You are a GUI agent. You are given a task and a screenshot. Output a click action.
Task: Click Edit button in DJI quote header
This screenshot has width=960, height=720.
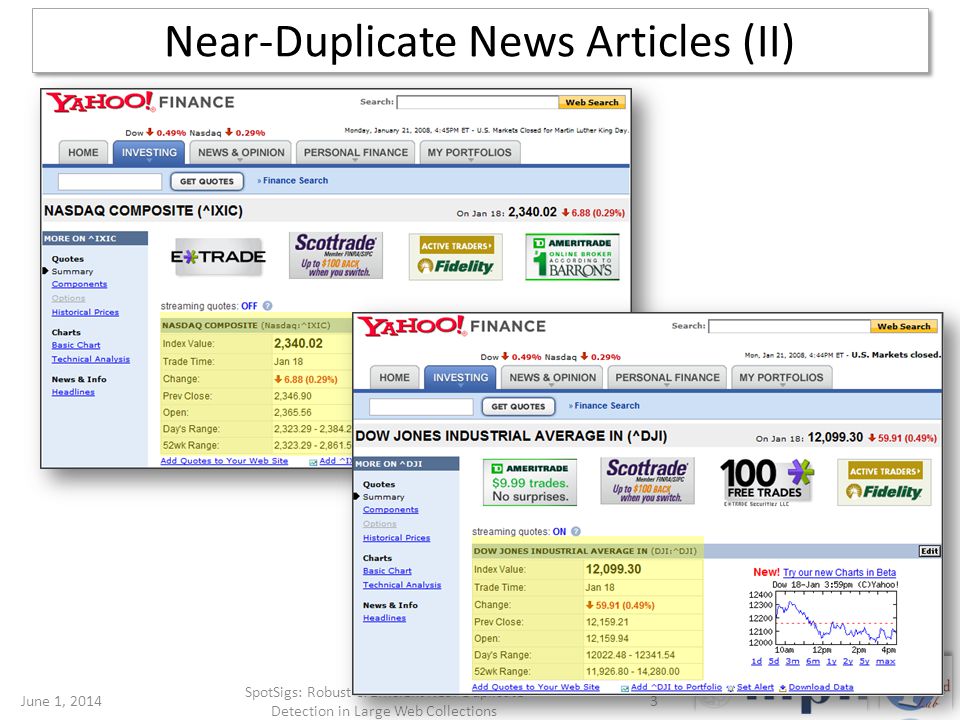[929, 551]
